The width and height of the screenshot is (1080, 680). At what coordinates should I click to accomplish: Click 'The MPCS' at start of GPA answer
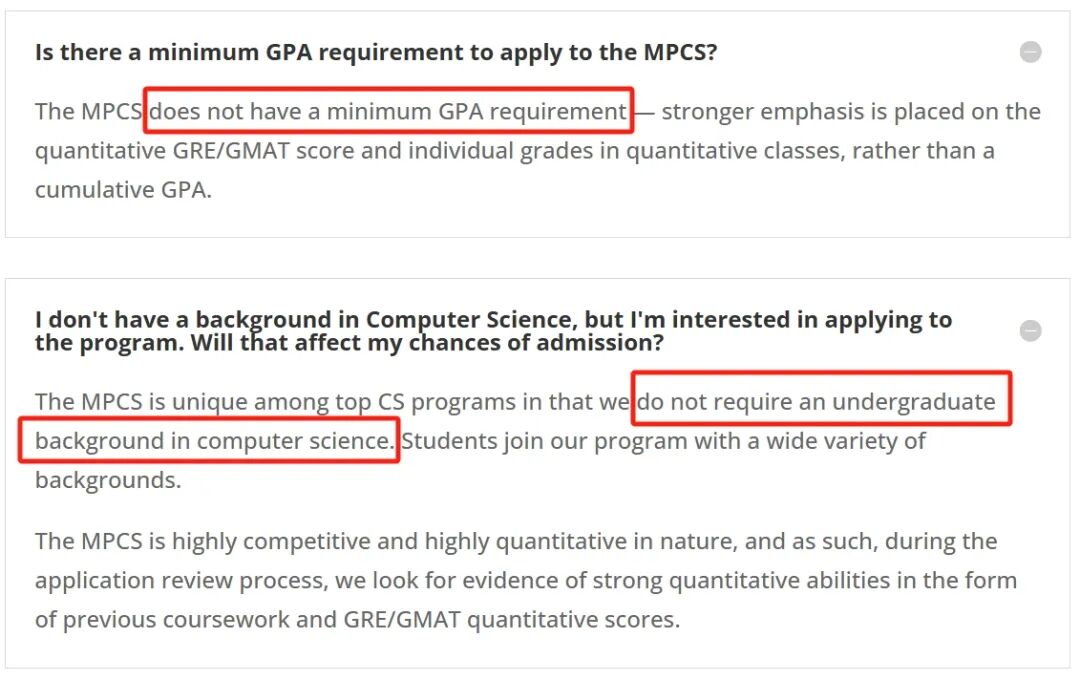tap(88, 112)
